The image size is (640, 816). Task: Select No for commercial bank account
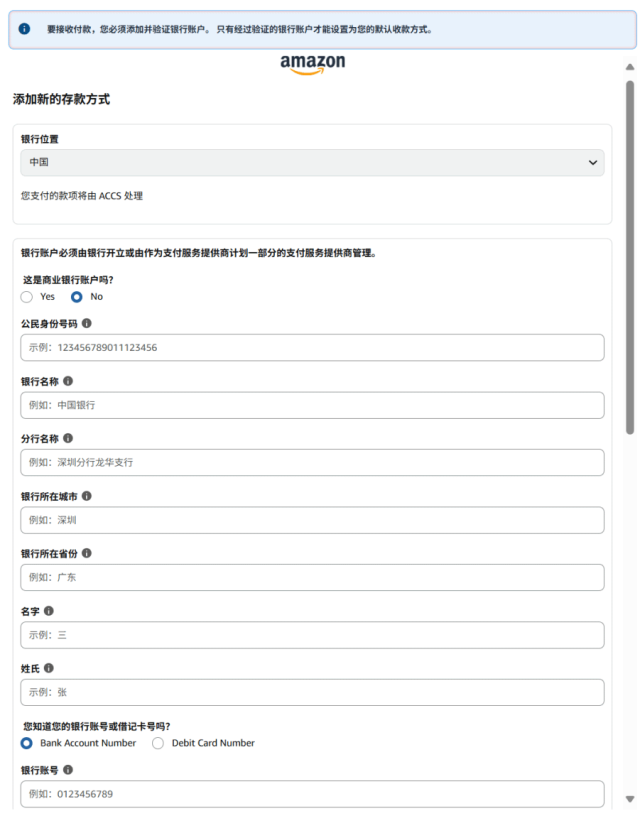click(77, 297)
